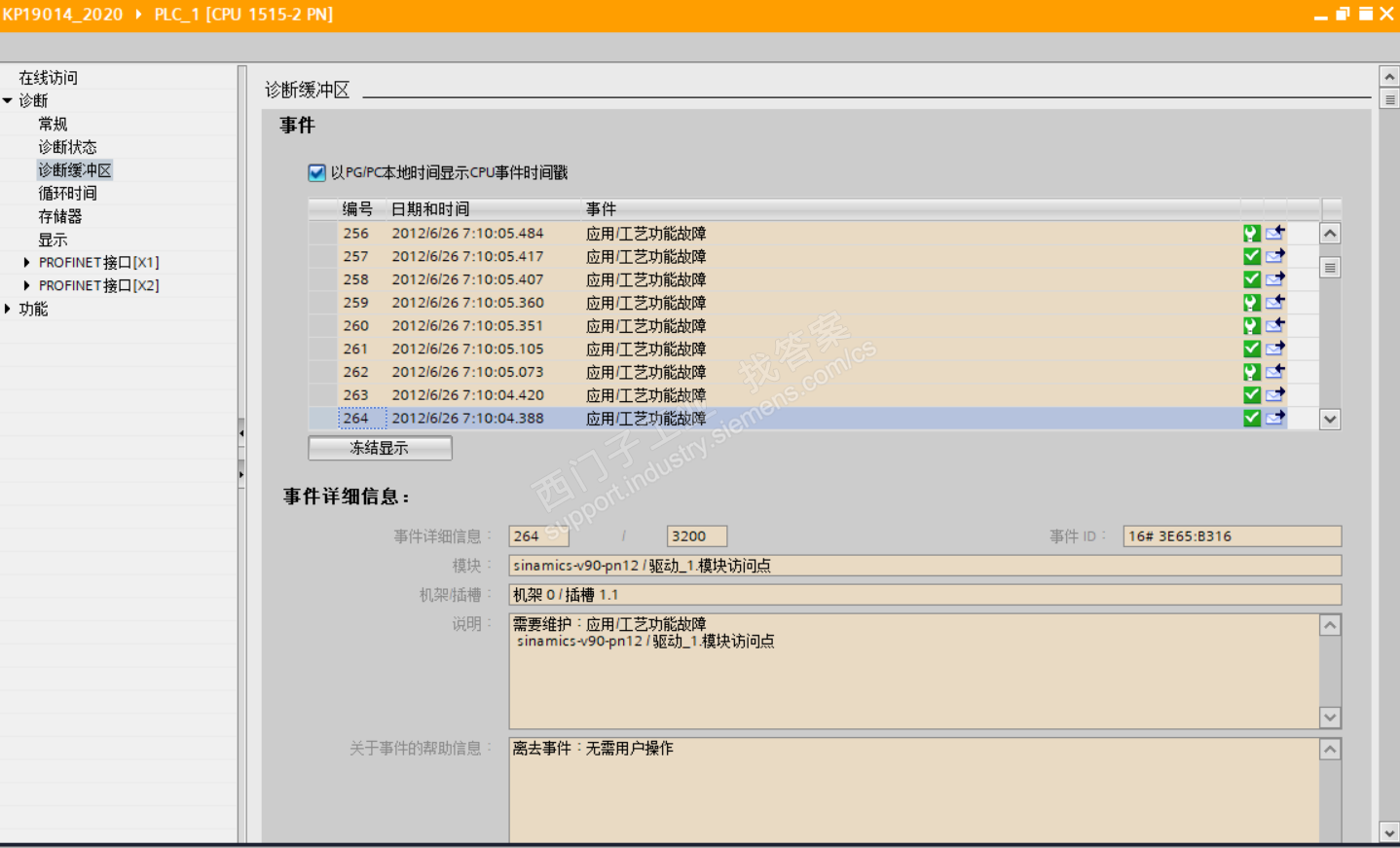The image size is (1400, 848).
Task: Click the help information box scroll-up arrow
Action: [x=1330, y=749]
